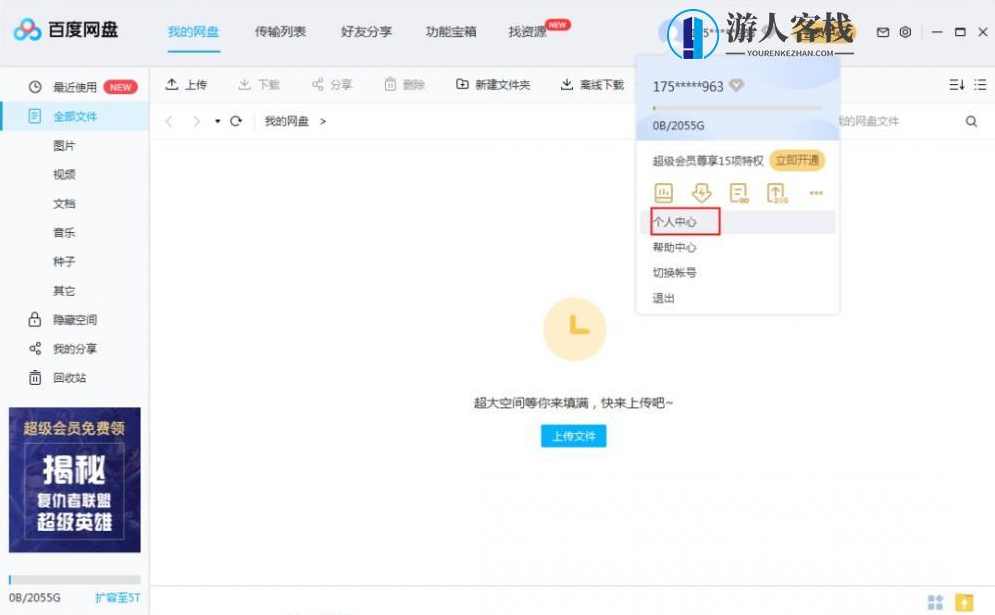Click the sort order icon
The width and height of the screenshot is (995, 615).
point(956,85)
